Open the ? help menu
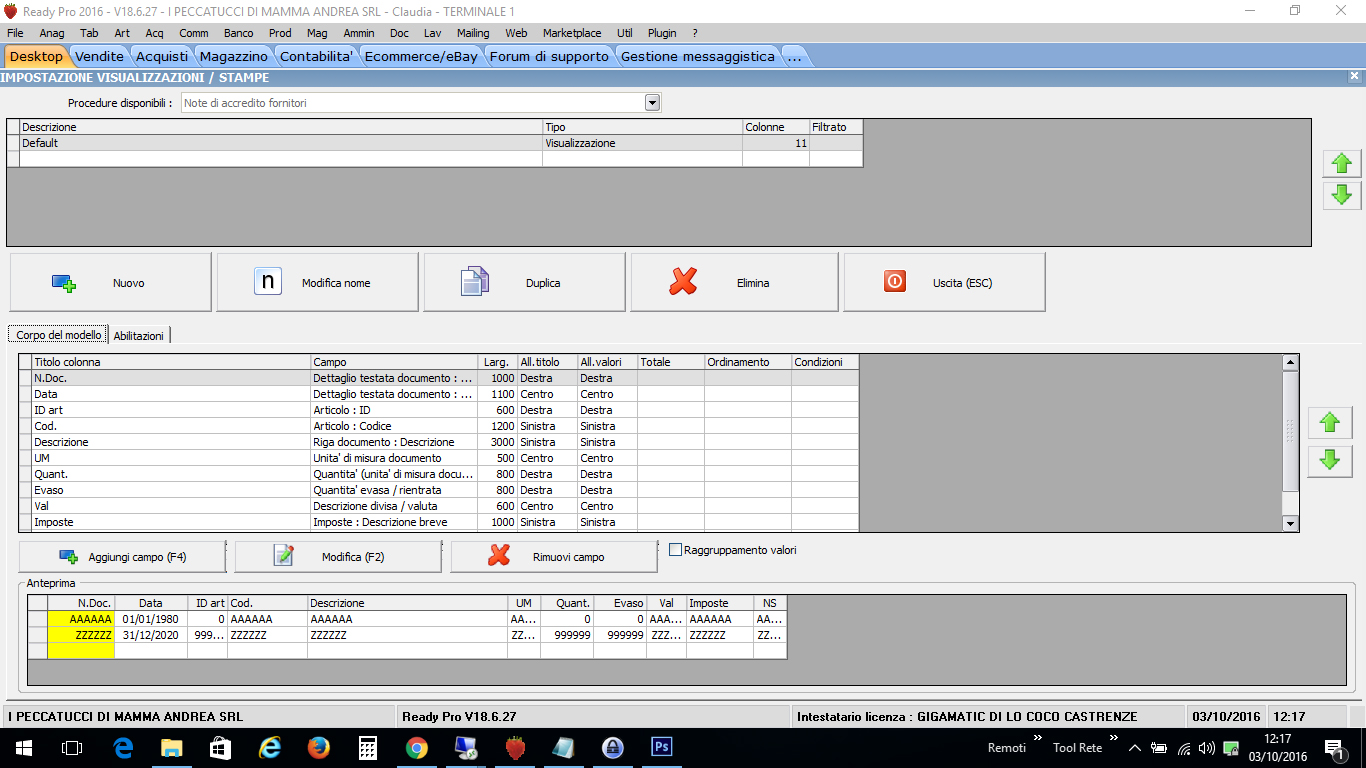Screen dimensions: 1366x768 click(695, 33)
